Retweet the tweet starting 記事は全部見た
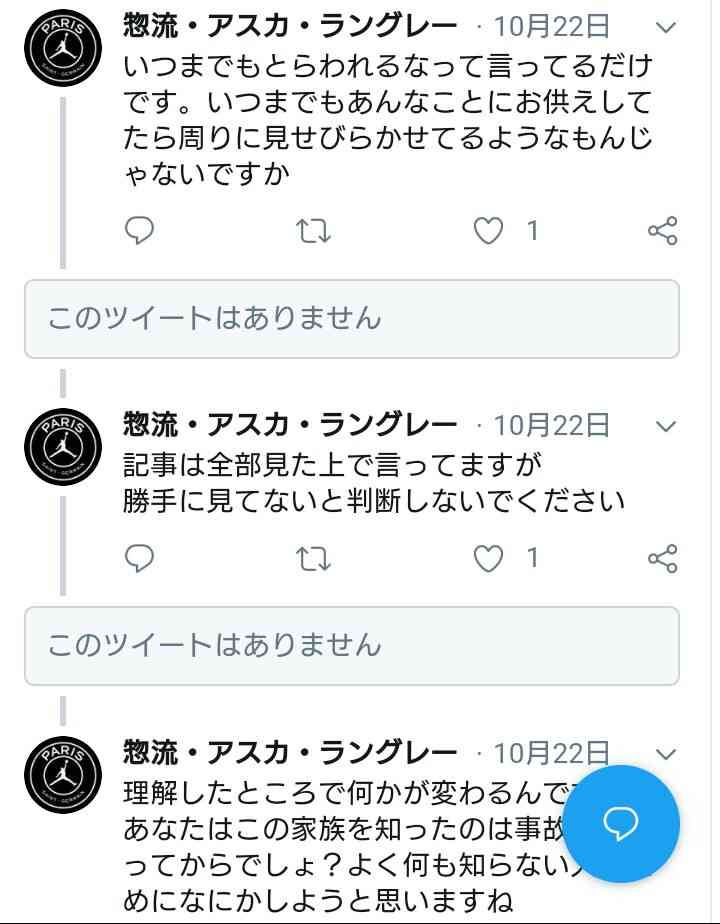The width and height of the screenshot is (720, 924). tap(313, 559)
